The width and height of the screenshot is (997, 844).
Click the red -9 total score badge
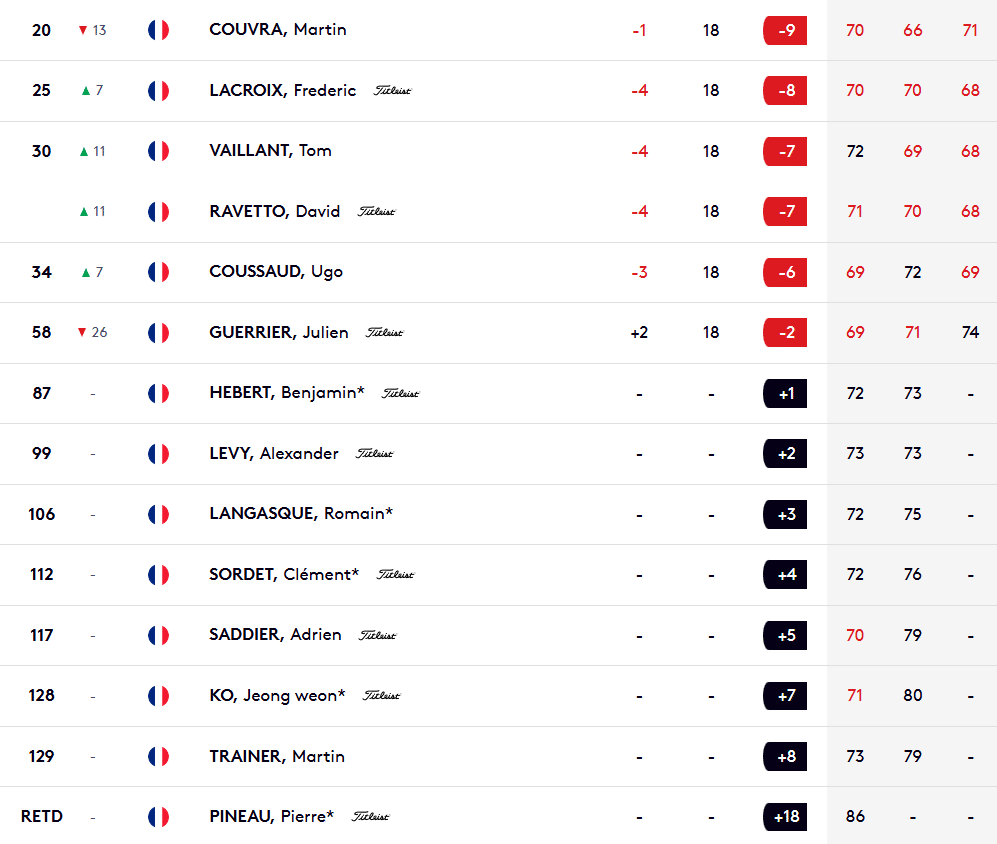coord(785,30)
